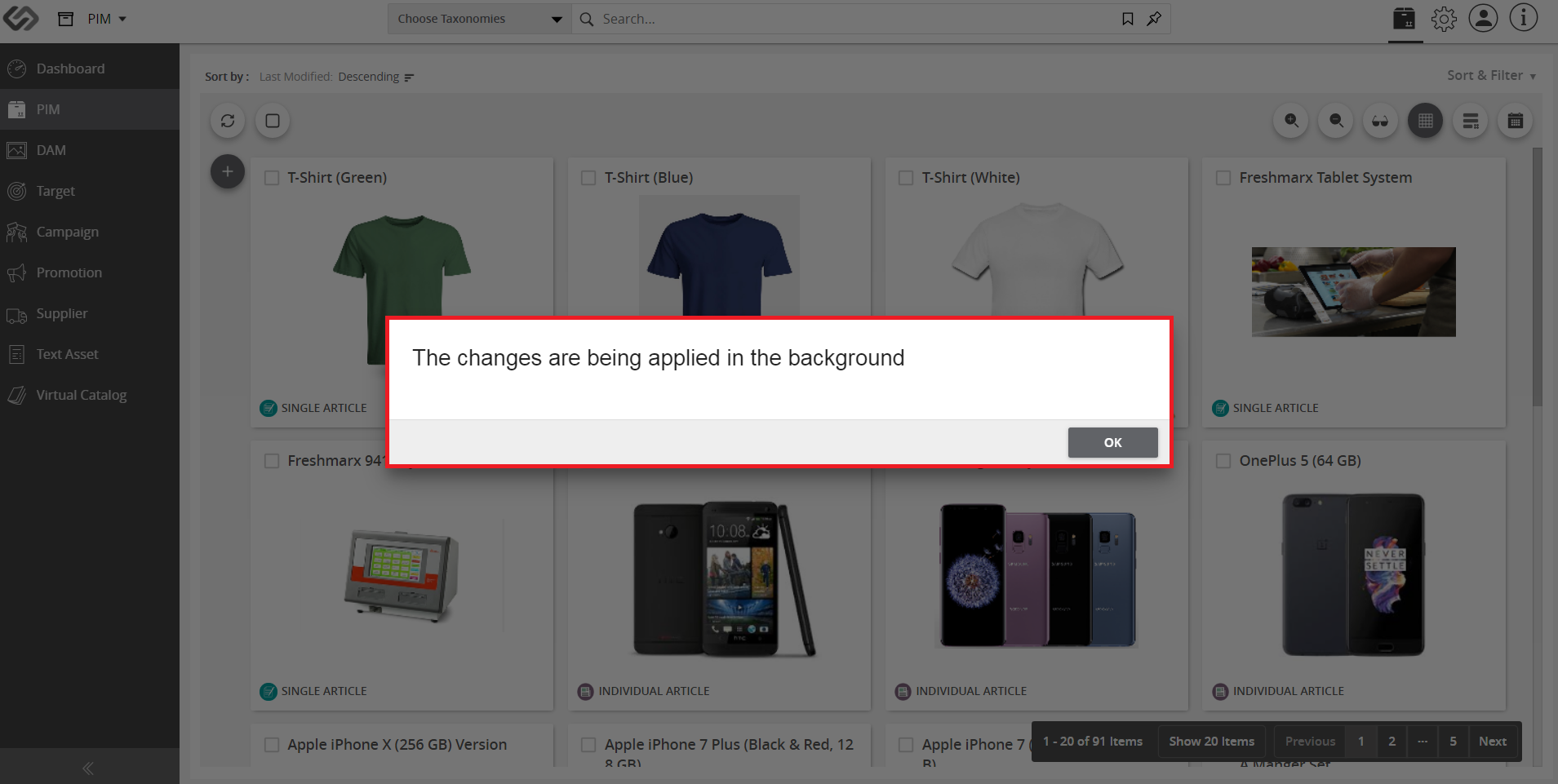Image resolution: width=1558 pixels, height=784 pixels.
Task: Click the pin icon in search bar
Action: click(1154, 19)
